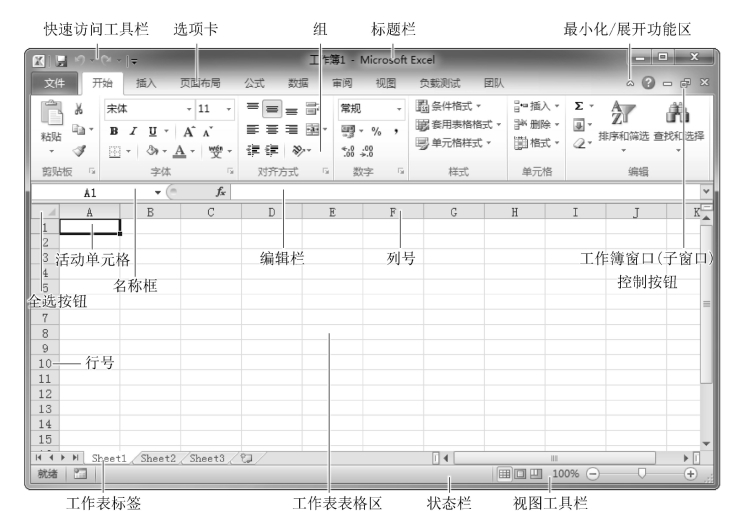
Task: Click 查找和选择 find and select button
Action: (679, 127)
